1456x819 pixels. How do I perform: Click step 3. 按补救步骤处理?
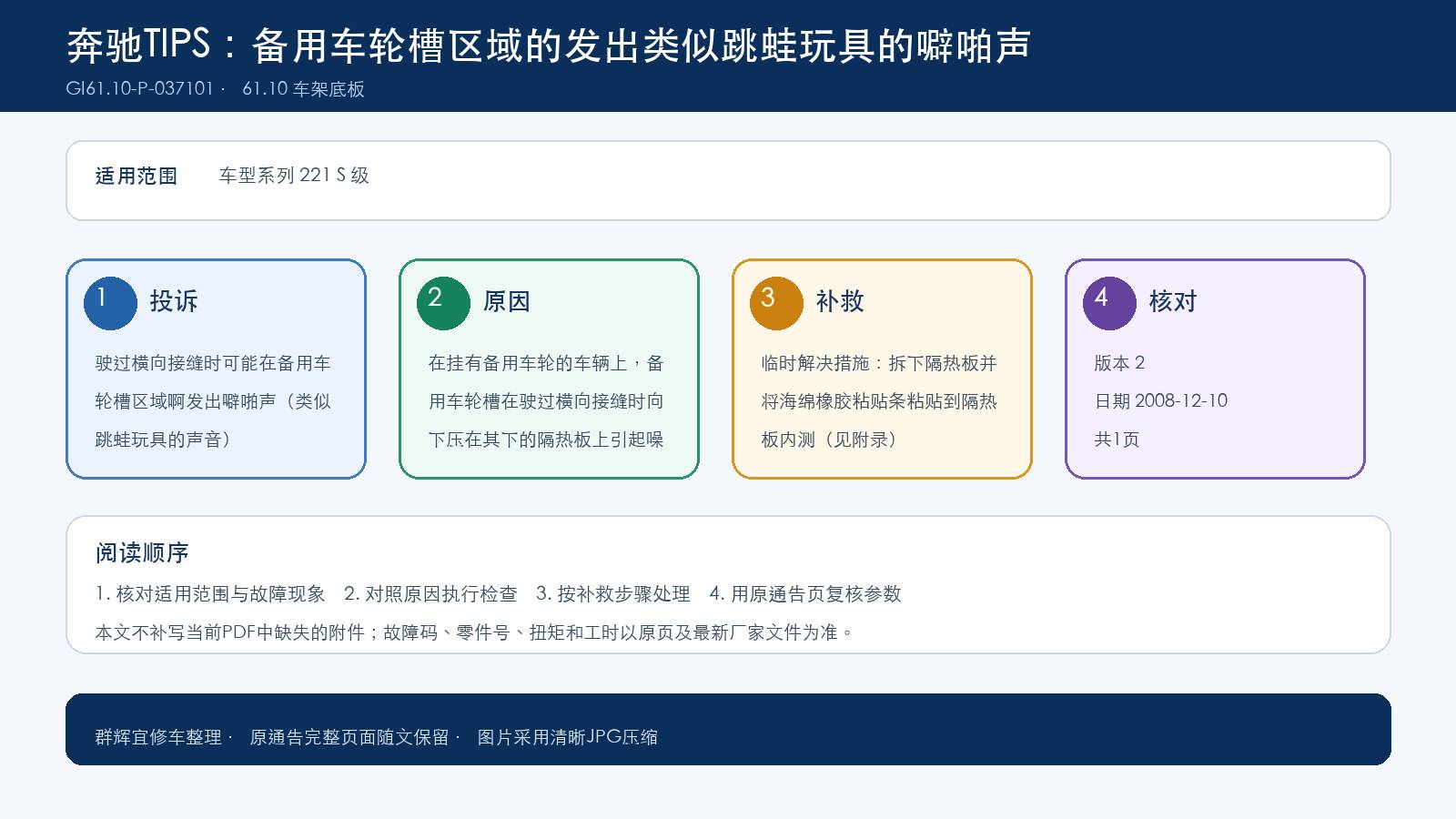(x=613, y=594)
